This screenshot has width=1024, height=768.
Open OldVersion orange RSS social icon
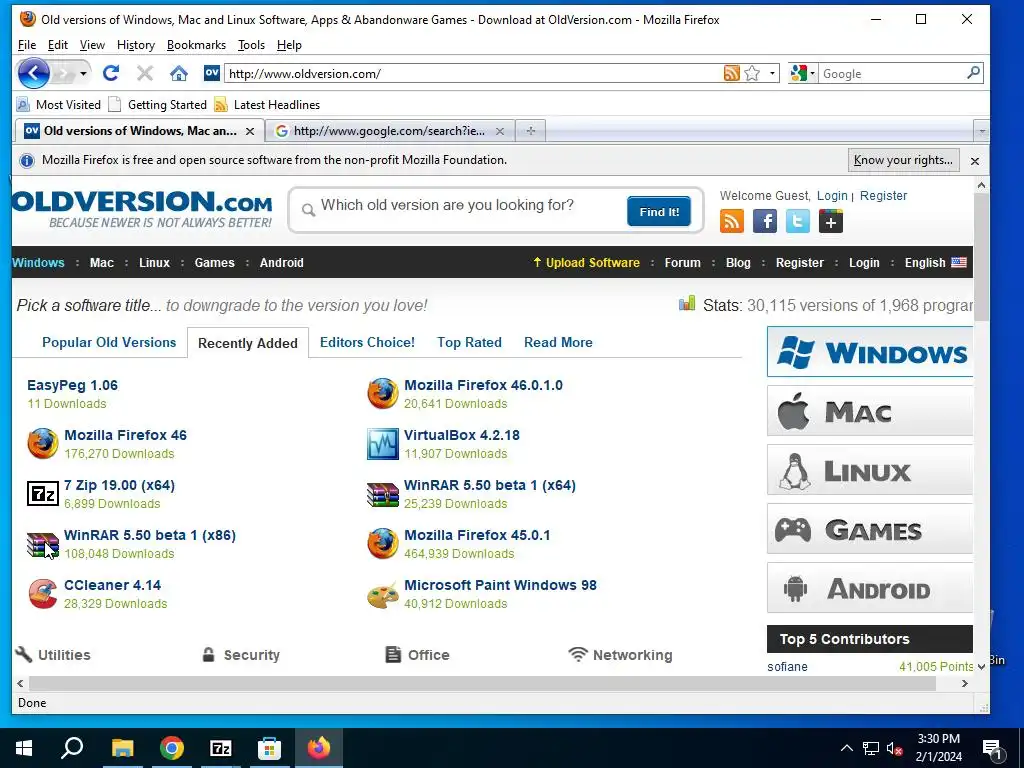(x=731, y=221)
